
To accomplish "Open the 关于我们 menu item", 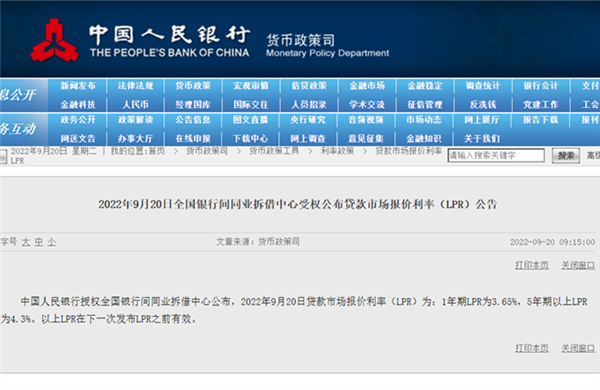I will 482,138.
